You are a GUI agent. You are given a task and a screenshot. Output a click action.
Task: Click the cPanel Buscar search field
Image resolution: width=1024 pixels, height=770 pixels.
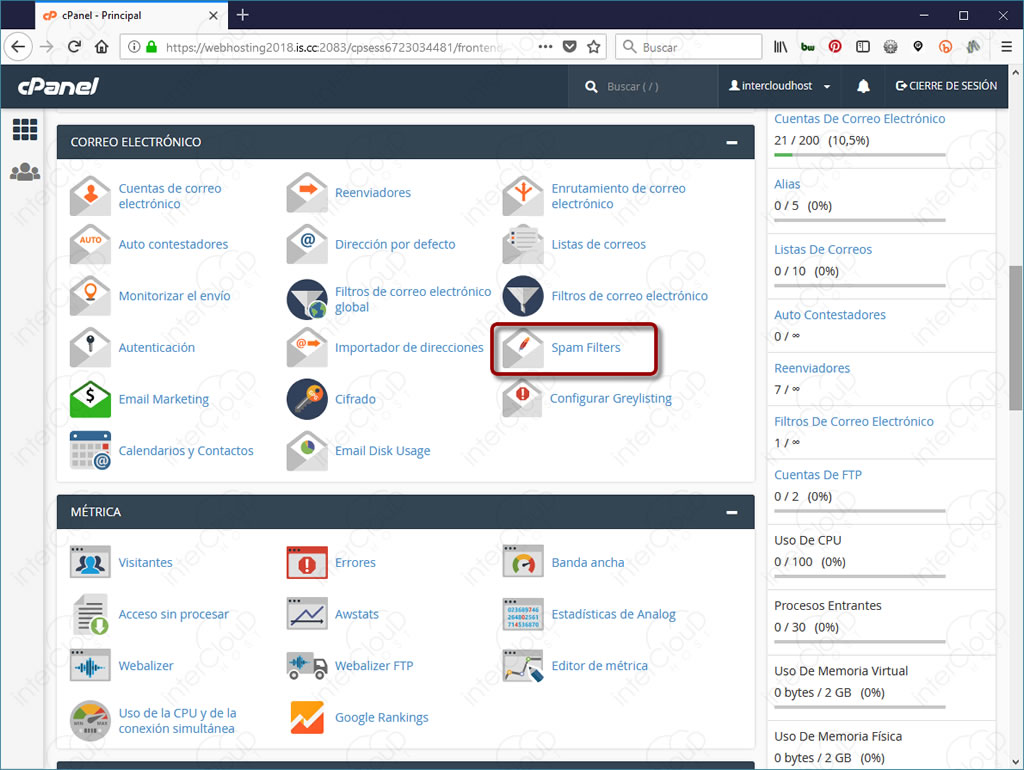[643, 86]
